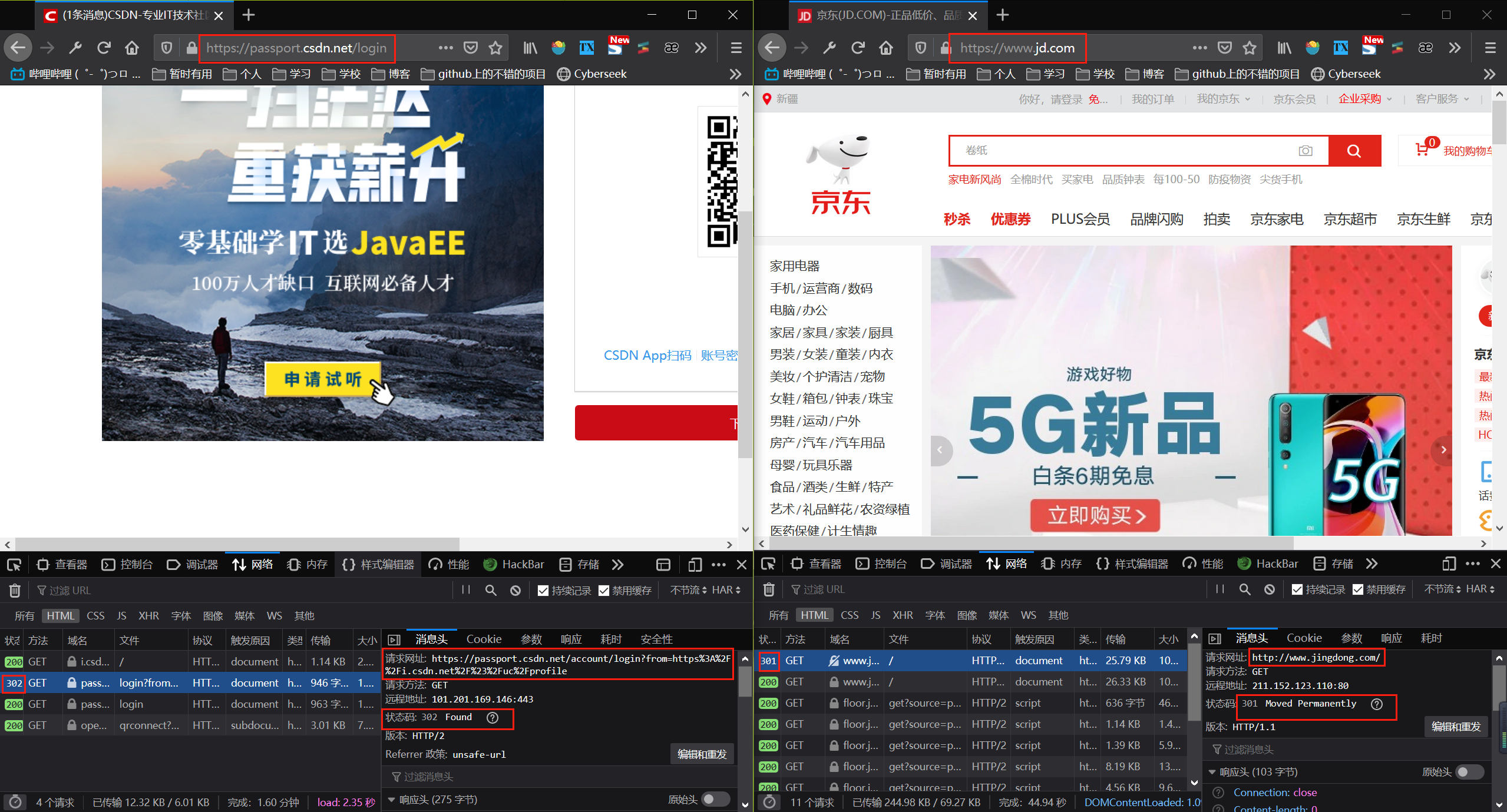Uncheck 持续记录 in left DevTools network panel
Image resolution: width=1507 pixels, height=812 pixels.
[x=543, y=590]
